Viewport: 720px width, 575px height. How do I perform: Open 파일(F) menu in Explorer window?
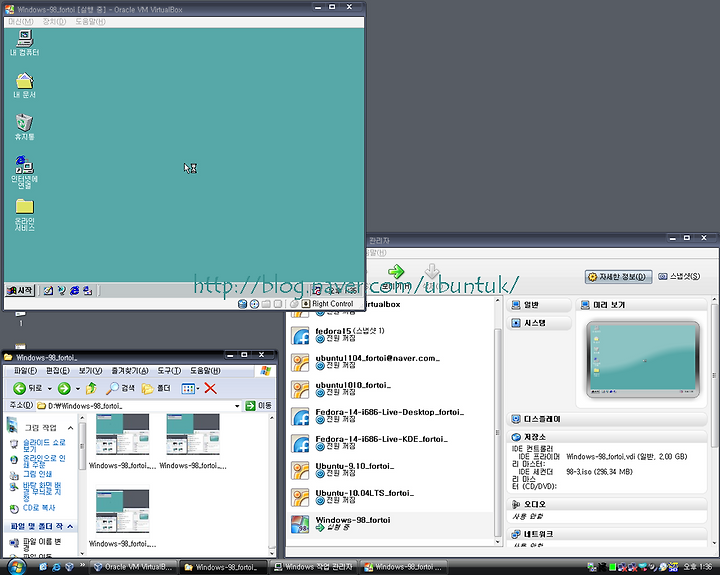click(25, 371)
